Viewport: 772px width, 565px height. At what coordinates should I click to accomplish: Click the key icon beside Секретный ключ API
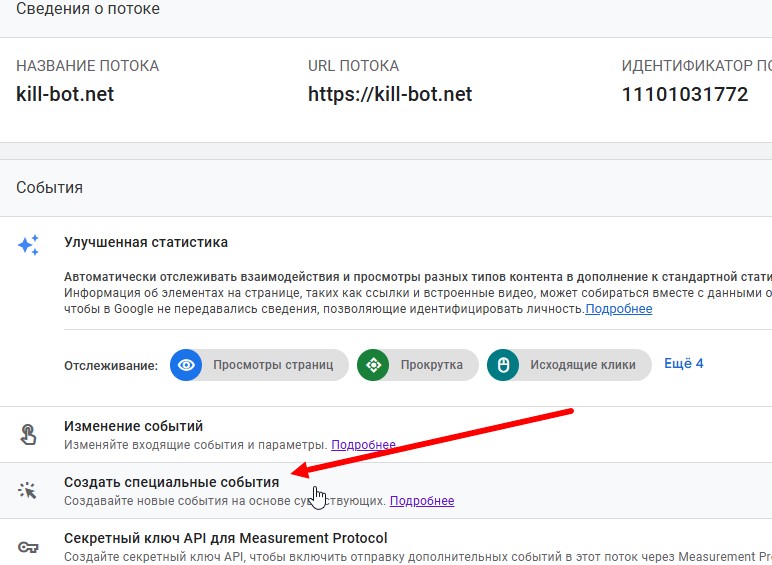coord(28,547)
